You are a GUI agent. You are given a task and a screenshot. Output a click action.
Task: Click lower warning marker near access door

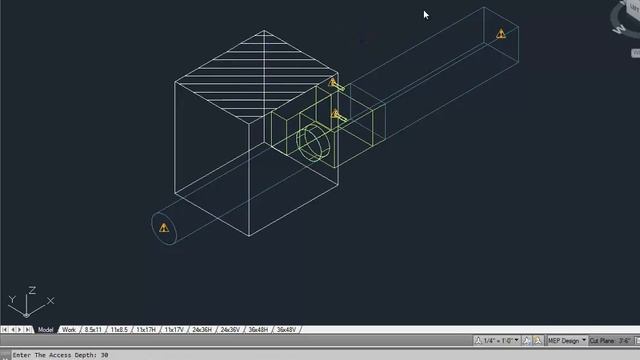[336, 113]
